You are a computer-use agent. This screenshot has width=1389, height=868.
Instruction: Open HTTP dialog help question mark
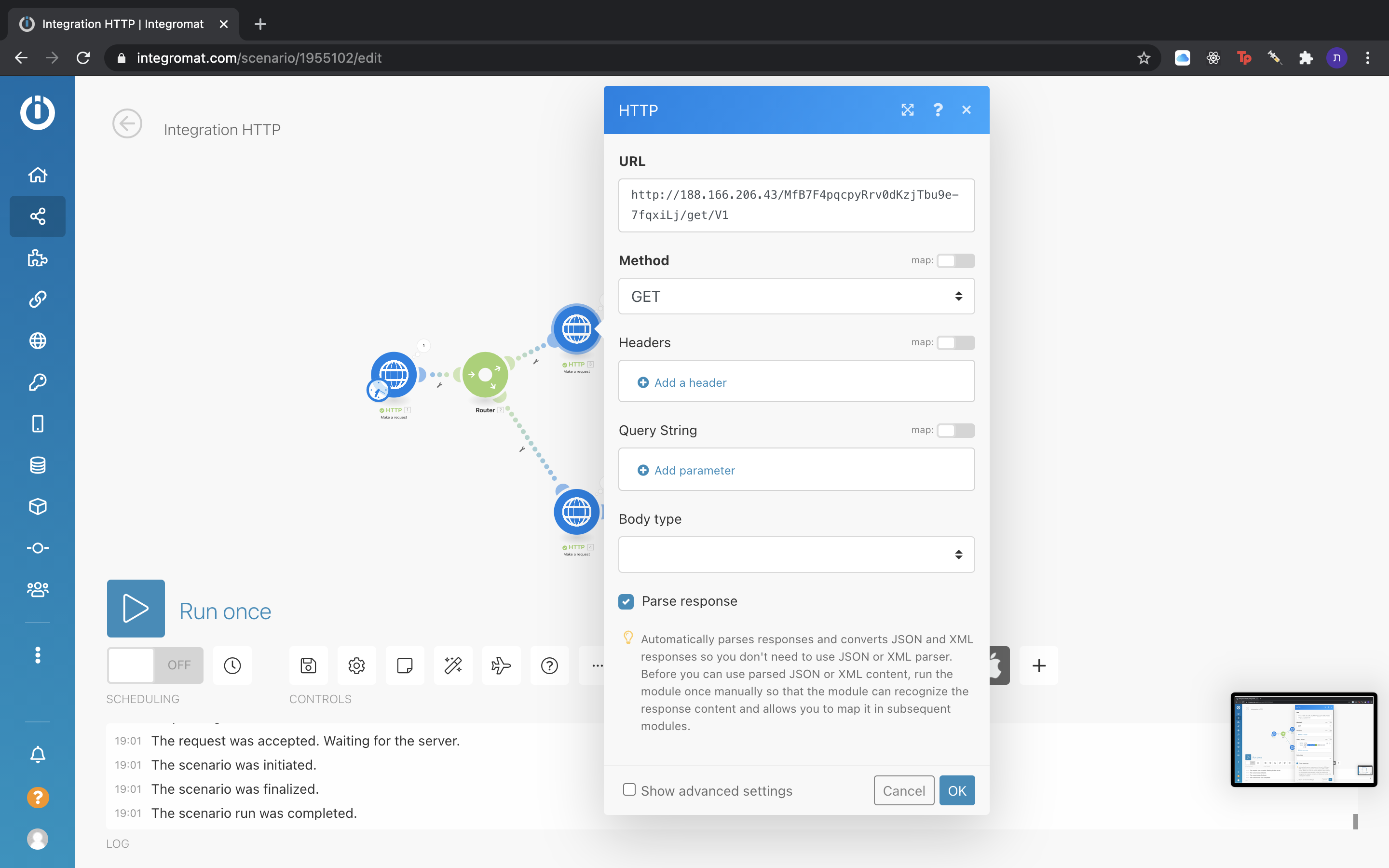(938, 109)
